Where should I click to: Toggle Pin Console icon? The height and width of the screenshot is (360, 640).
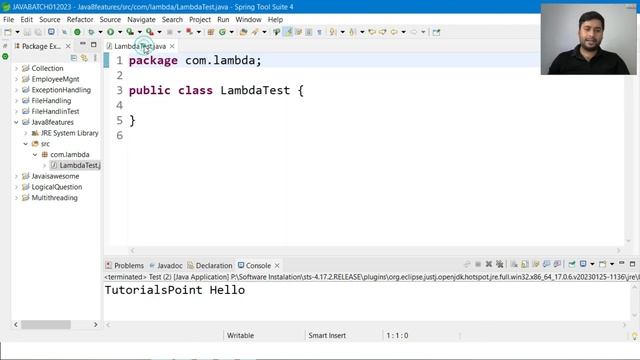[x=572, y=264]
